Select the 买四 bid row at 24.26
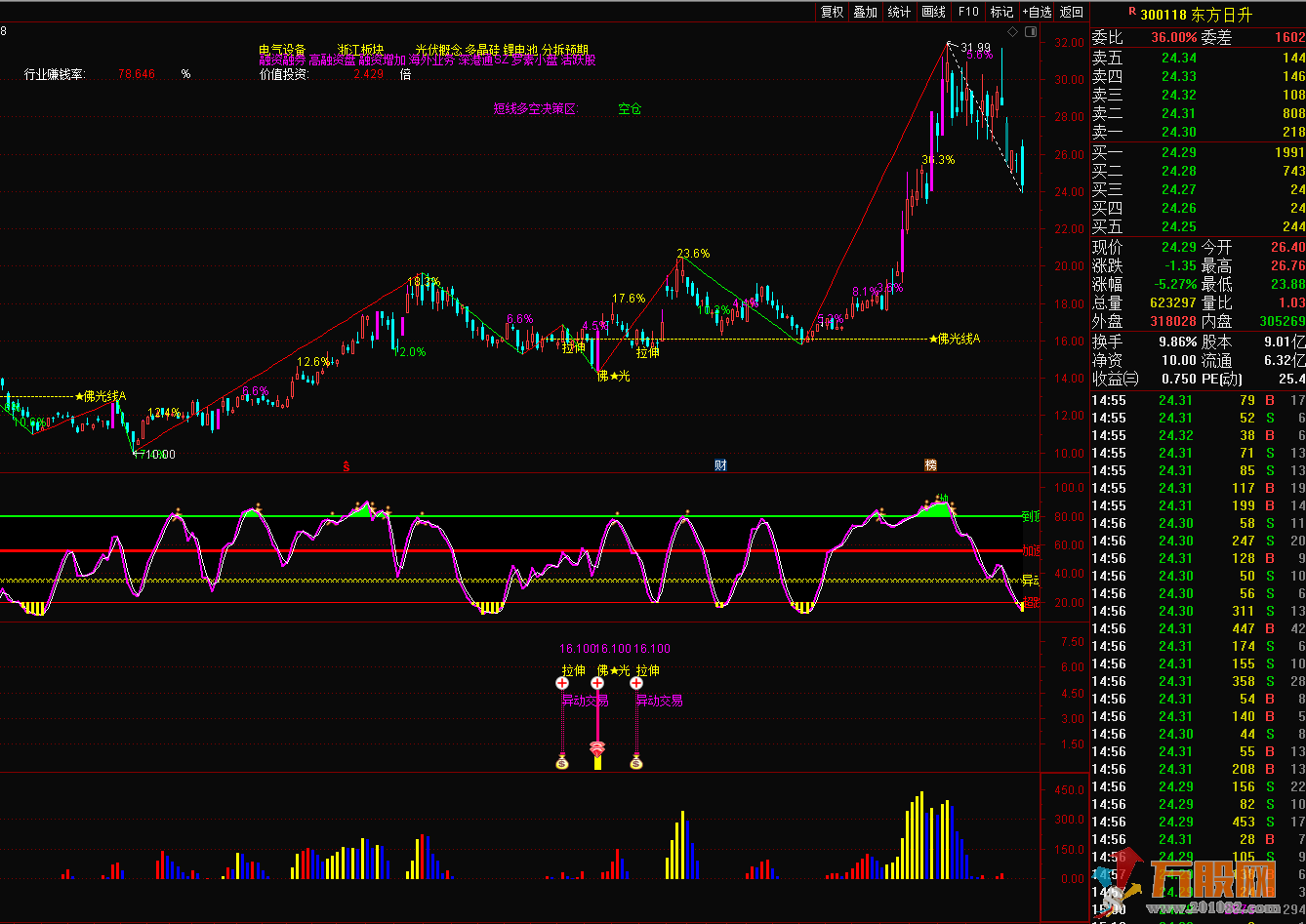 coord(1198,208)
